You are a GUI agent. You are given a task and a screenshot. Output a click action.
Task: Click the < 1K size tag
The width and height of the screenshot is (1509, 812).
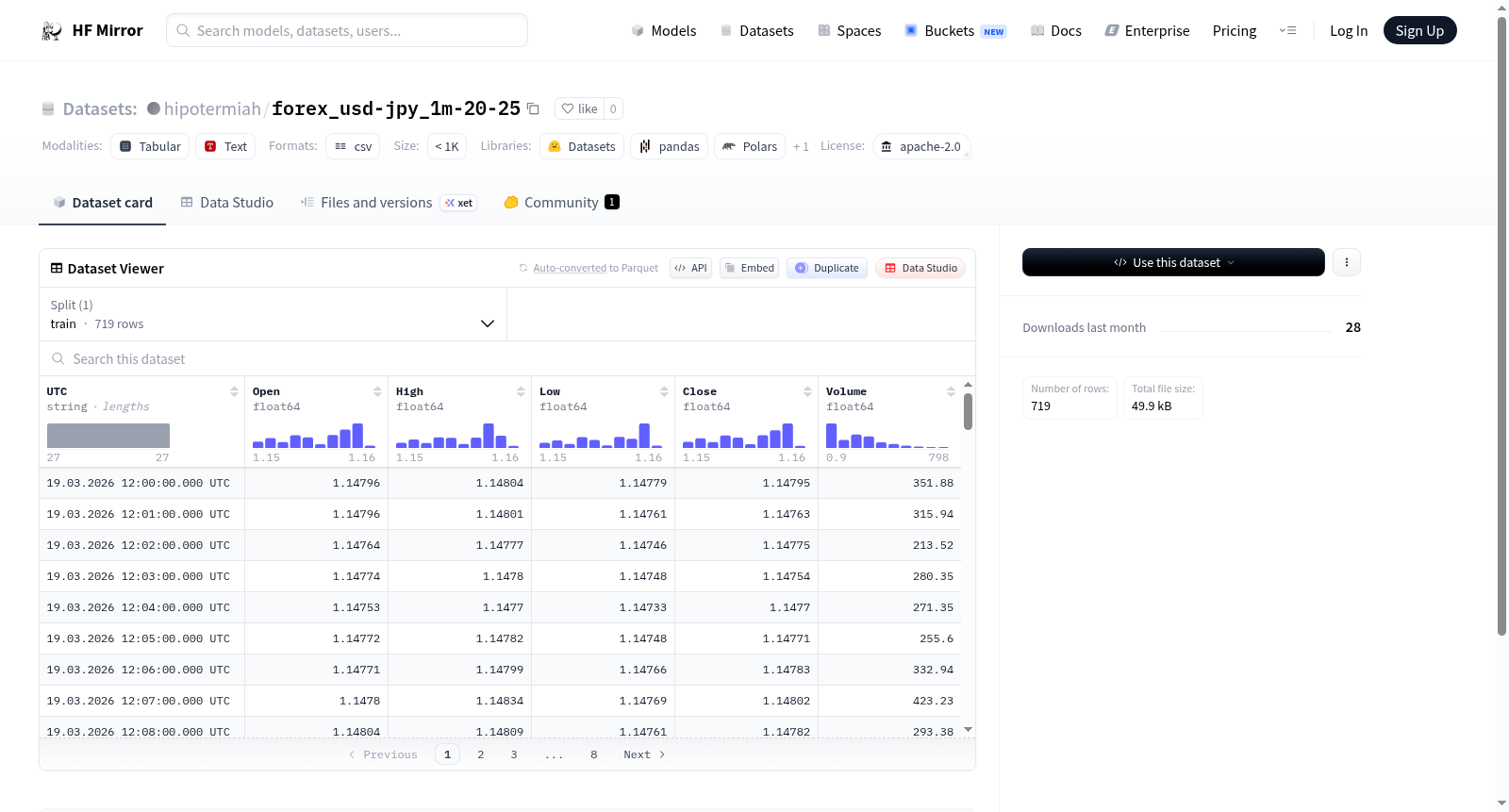coord(447,146)
